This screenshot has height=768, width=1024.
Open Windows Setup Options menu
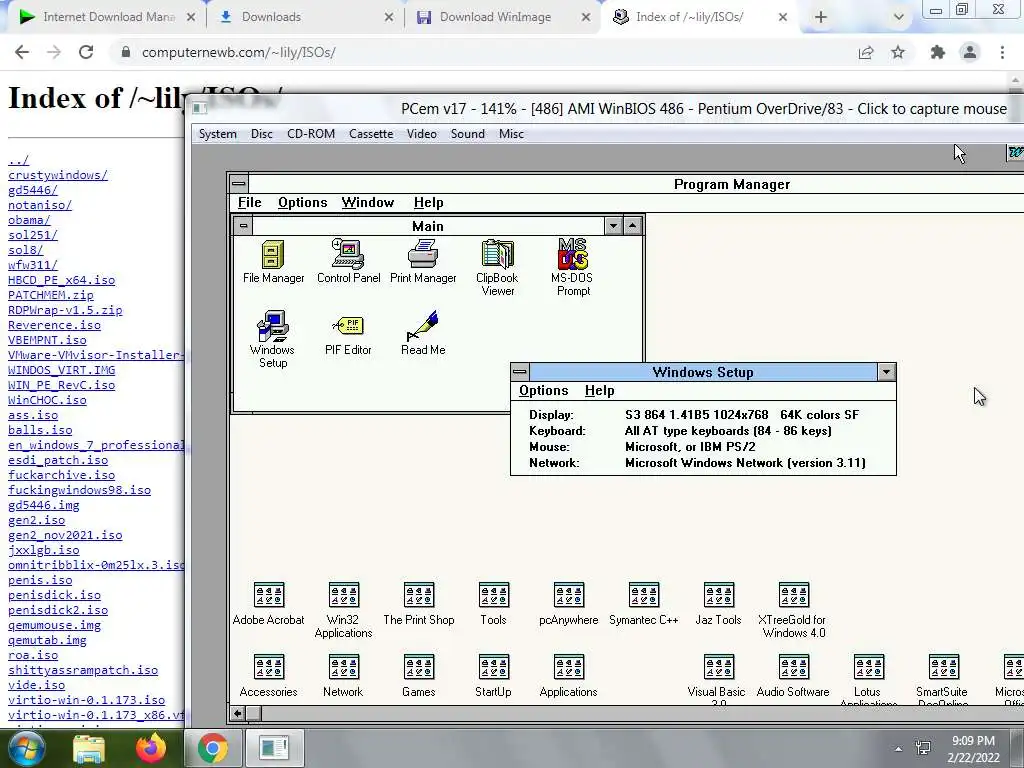tap(543, 391)
